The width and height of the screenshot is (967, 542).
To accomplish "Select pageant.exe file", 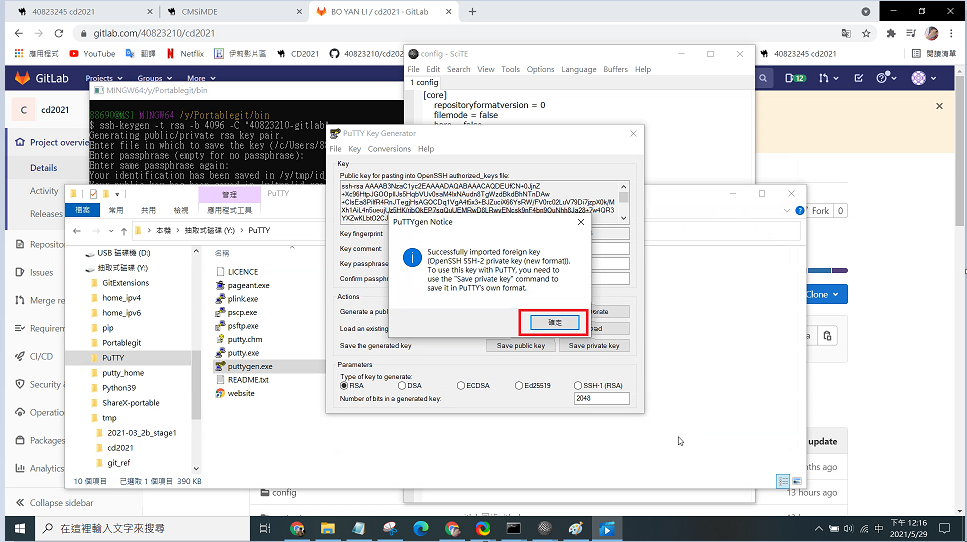I will (248, 285).
